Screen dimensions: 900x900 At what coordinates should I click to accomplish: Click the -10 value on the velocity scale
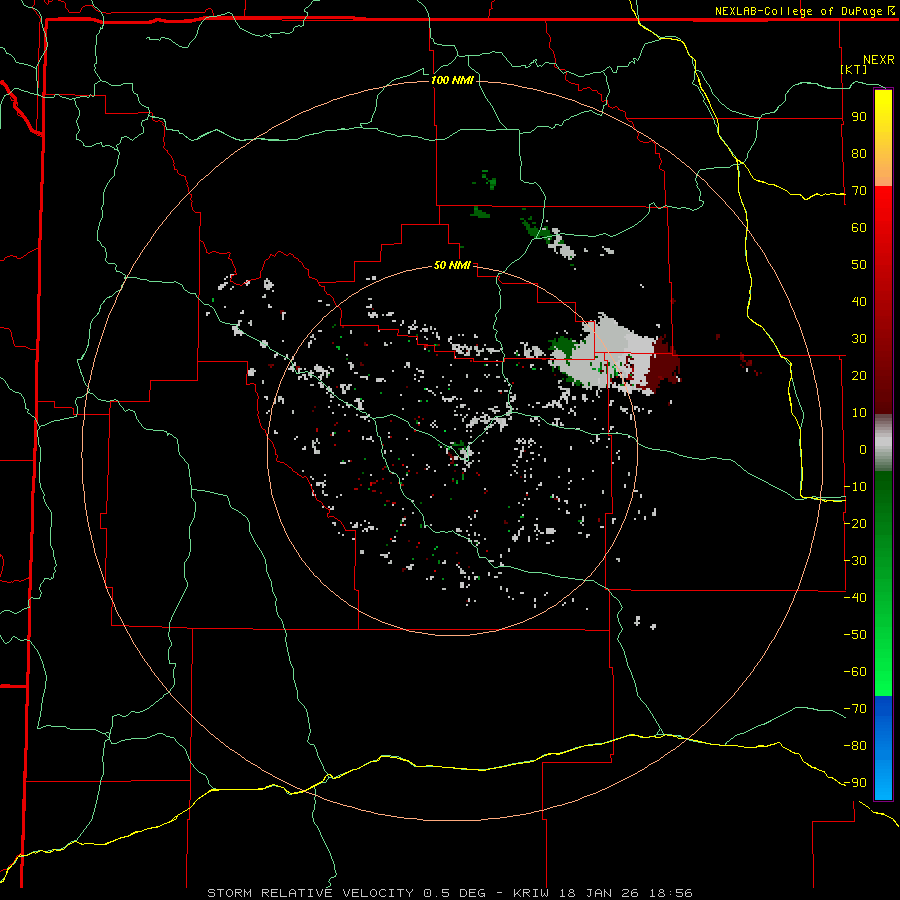pos(855,487)
